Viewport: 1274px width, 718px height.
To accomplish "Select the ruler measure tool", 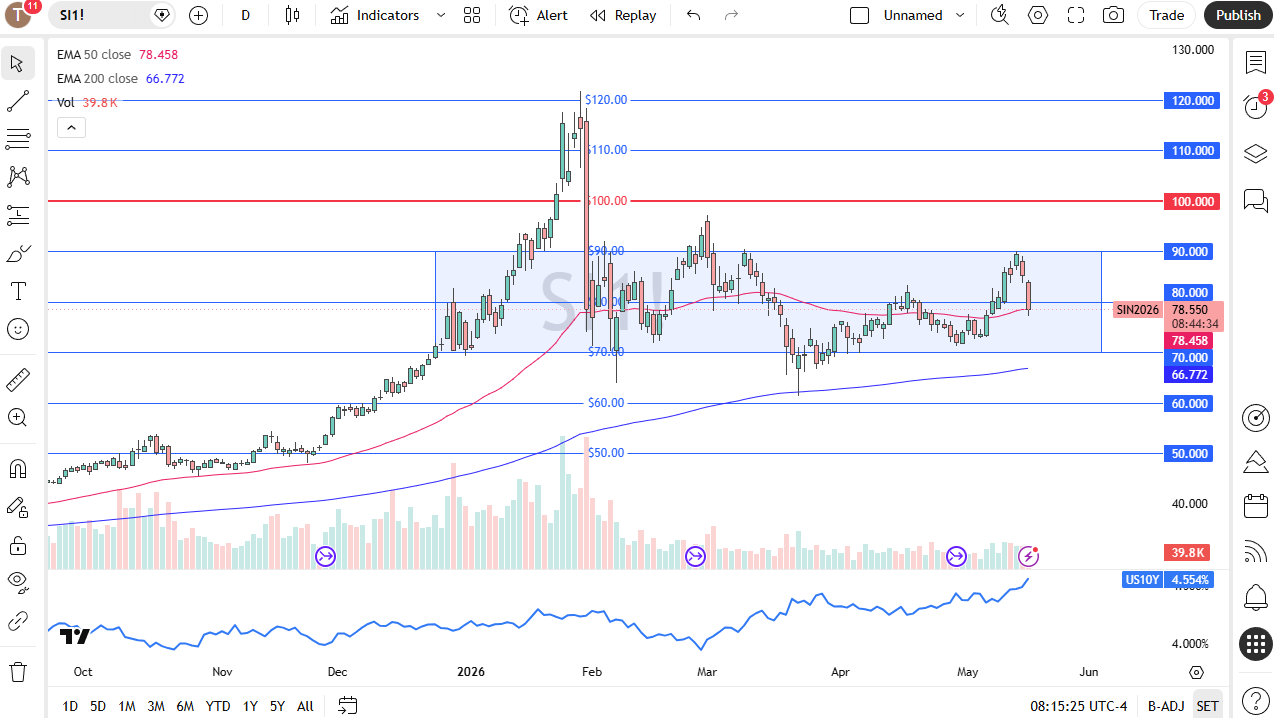I will (x=17, y=379).
